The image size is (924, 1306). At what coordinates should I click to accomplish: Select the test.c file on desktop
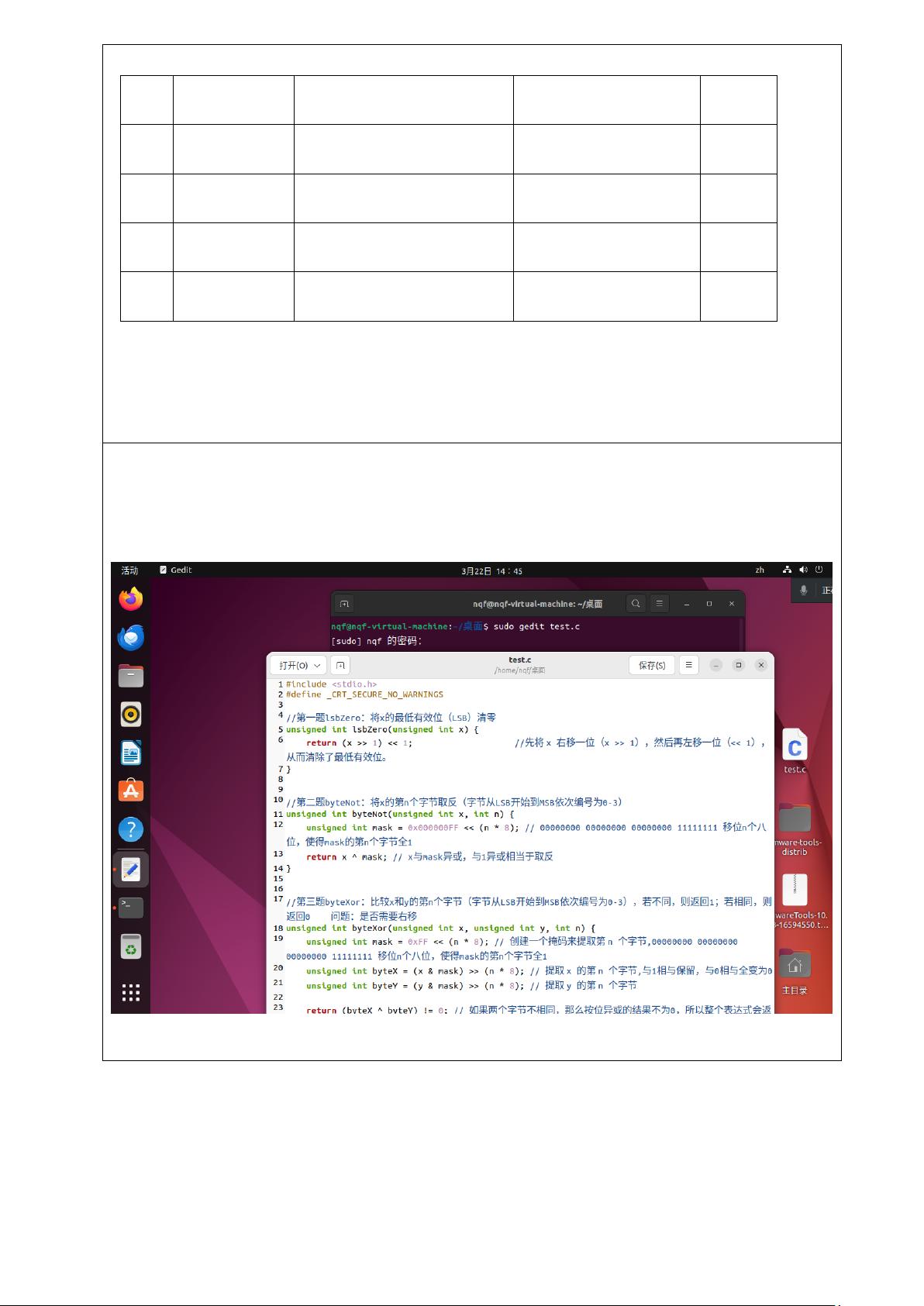pos(795,750)
